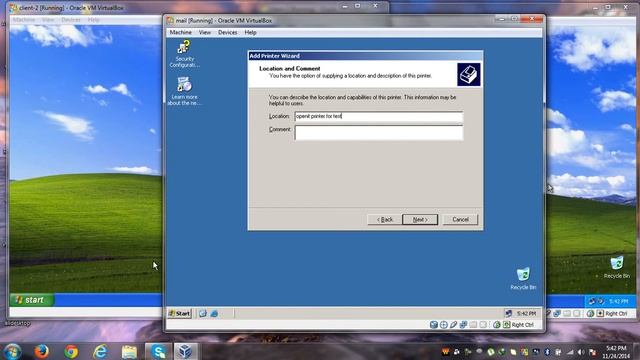Open Google Chrome from Windows taskbar
640x360 pixels.
click(x=71, y=351)
